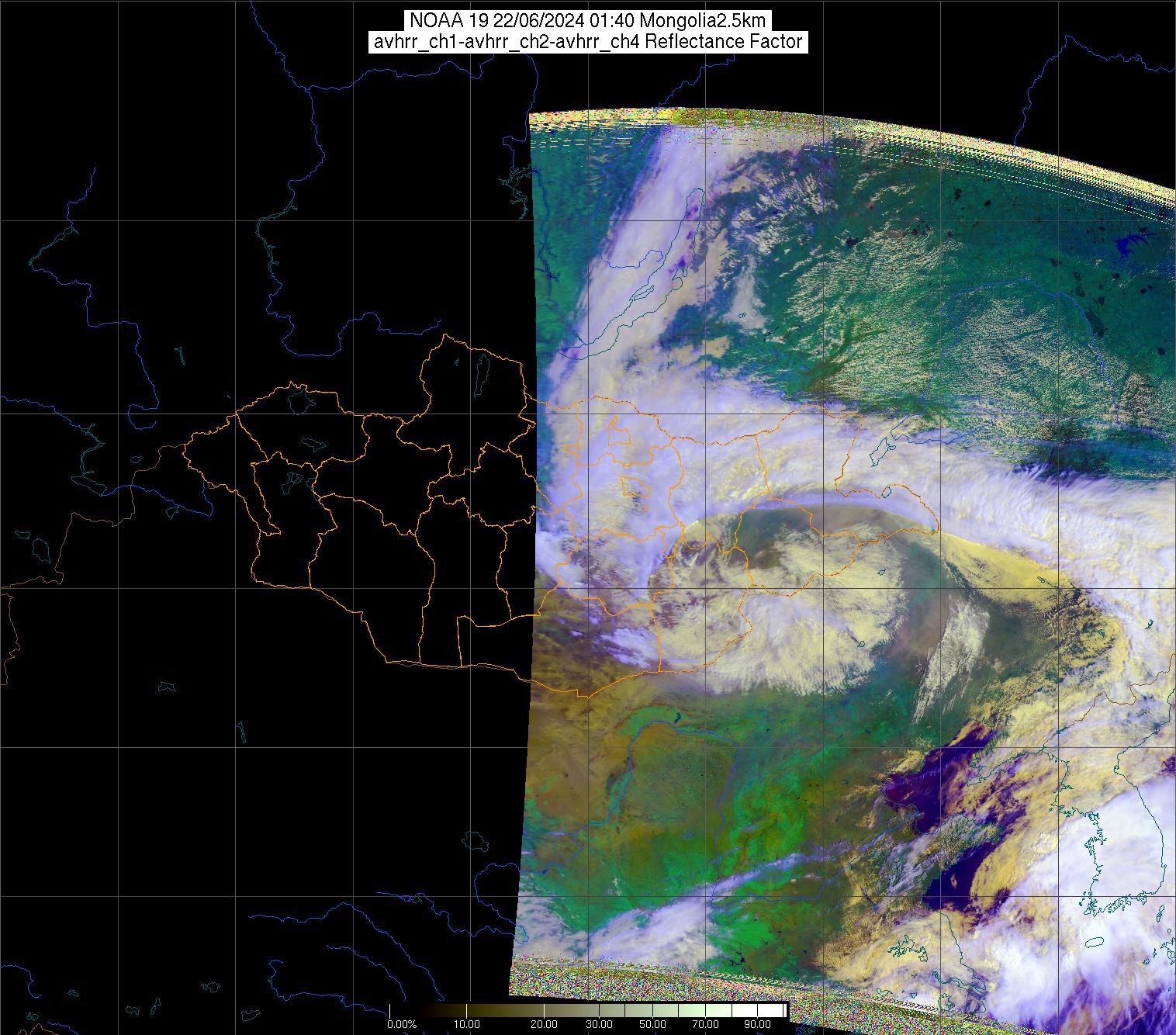This screenshot has width=1176, height=1035.
Task: Click the title text "NOAA 19 22/06/2024 01:40 Mongolia2.5km"
Action: click(x=588, y=21)
